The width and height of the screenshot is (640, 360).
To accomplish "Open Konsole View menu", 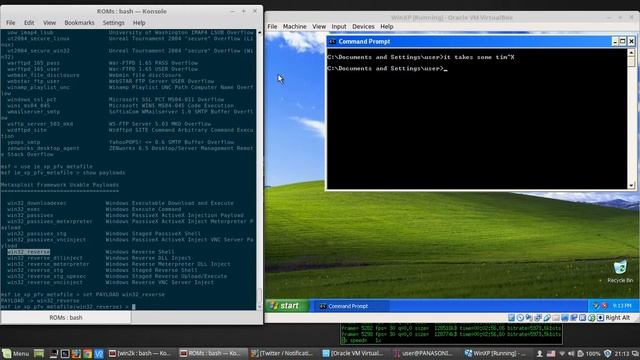I will [49, 22].
